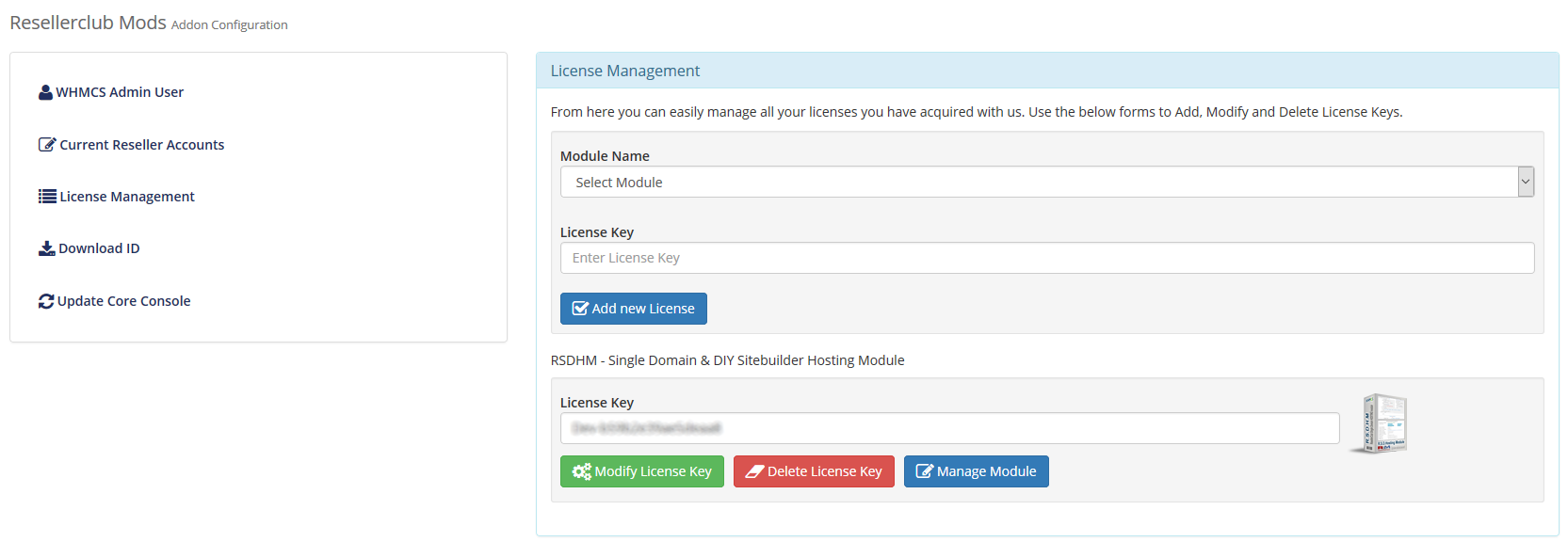The image size is (1568, 542).
Task: Select the Download ID menu entry
Action: click(x=89, y=248)
